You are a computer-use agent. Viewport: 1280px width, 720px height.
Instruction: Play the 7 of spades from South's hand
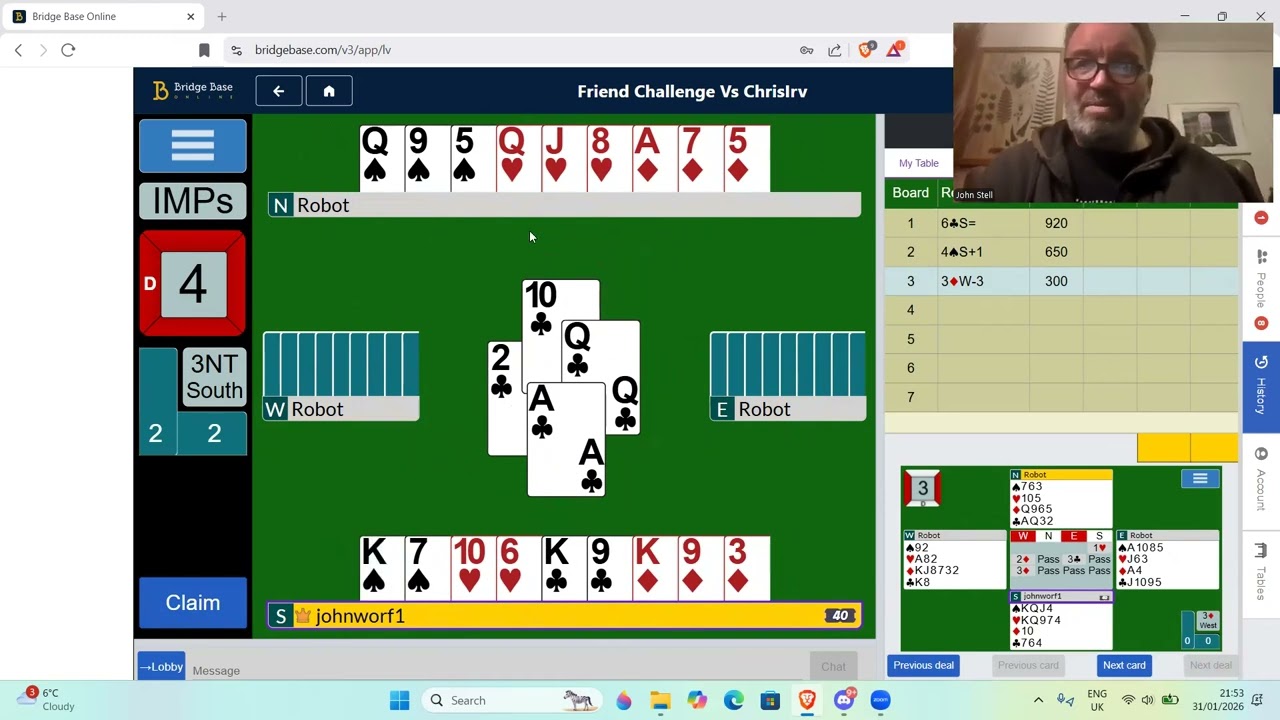[x=425, y=568]
